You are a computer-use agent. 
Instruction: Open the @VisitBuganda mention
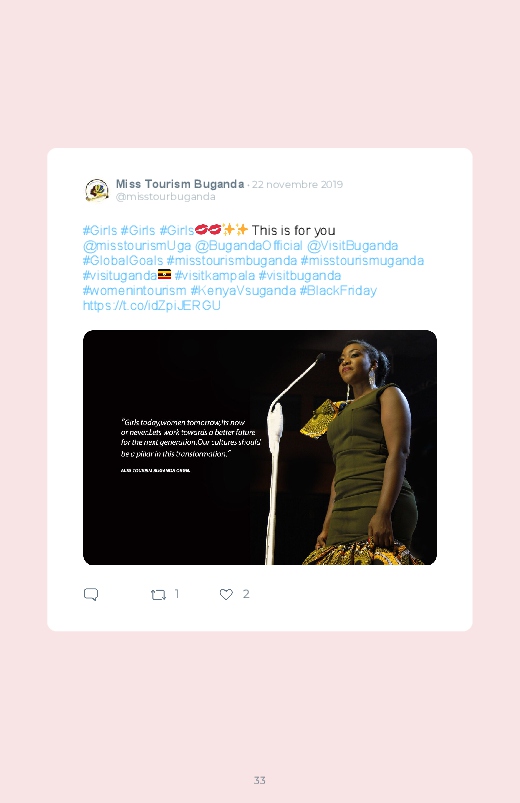352,246
